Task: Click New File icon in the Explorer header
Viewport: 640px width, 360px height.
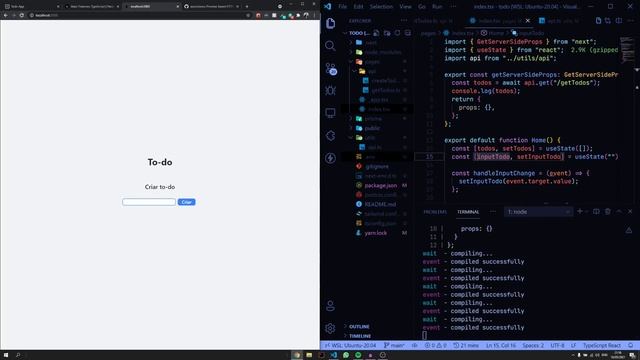Action: tap(376, 33)
